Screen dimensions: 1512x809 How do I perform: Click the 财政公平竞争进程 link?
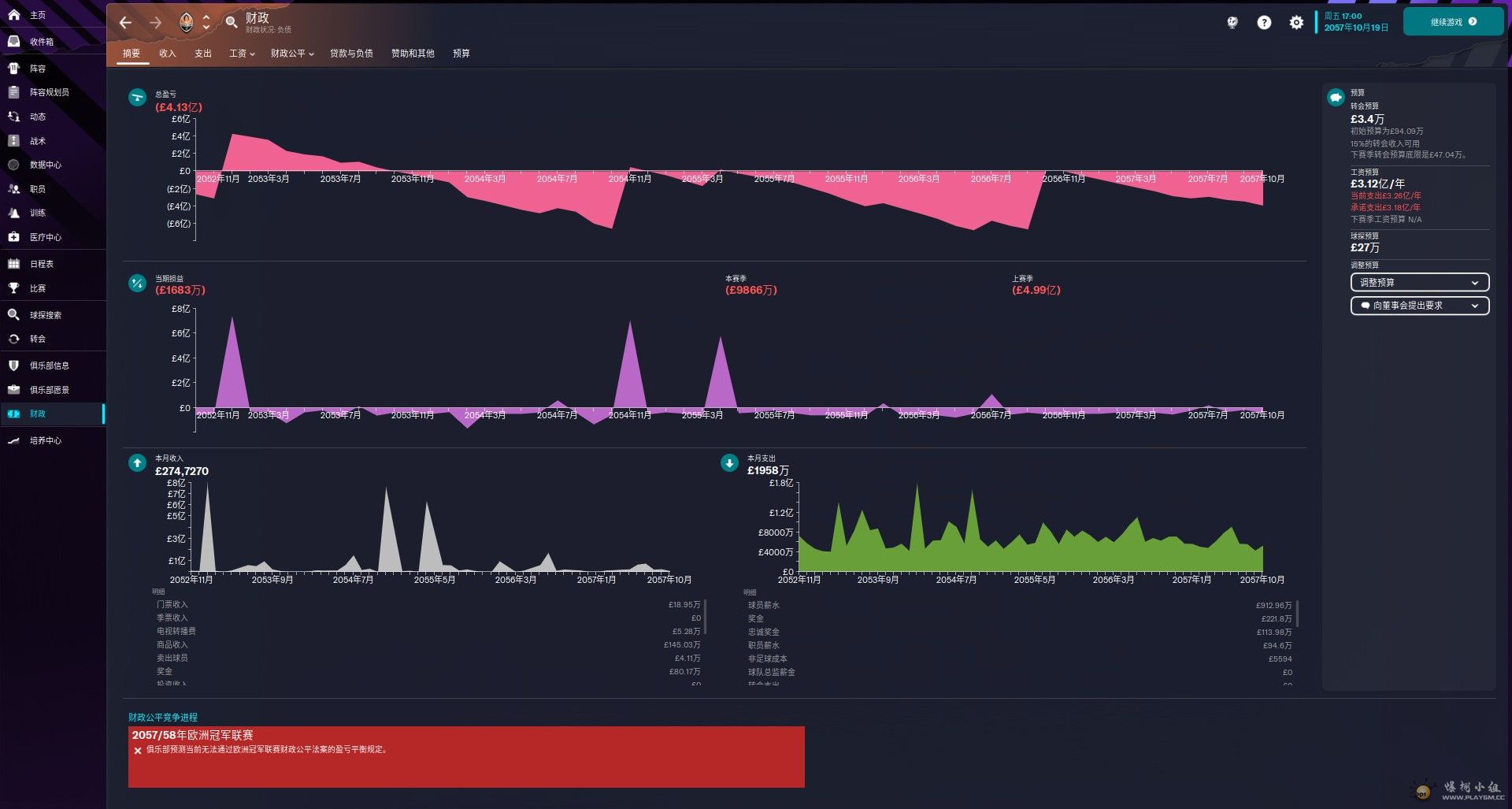coord(163,718)
